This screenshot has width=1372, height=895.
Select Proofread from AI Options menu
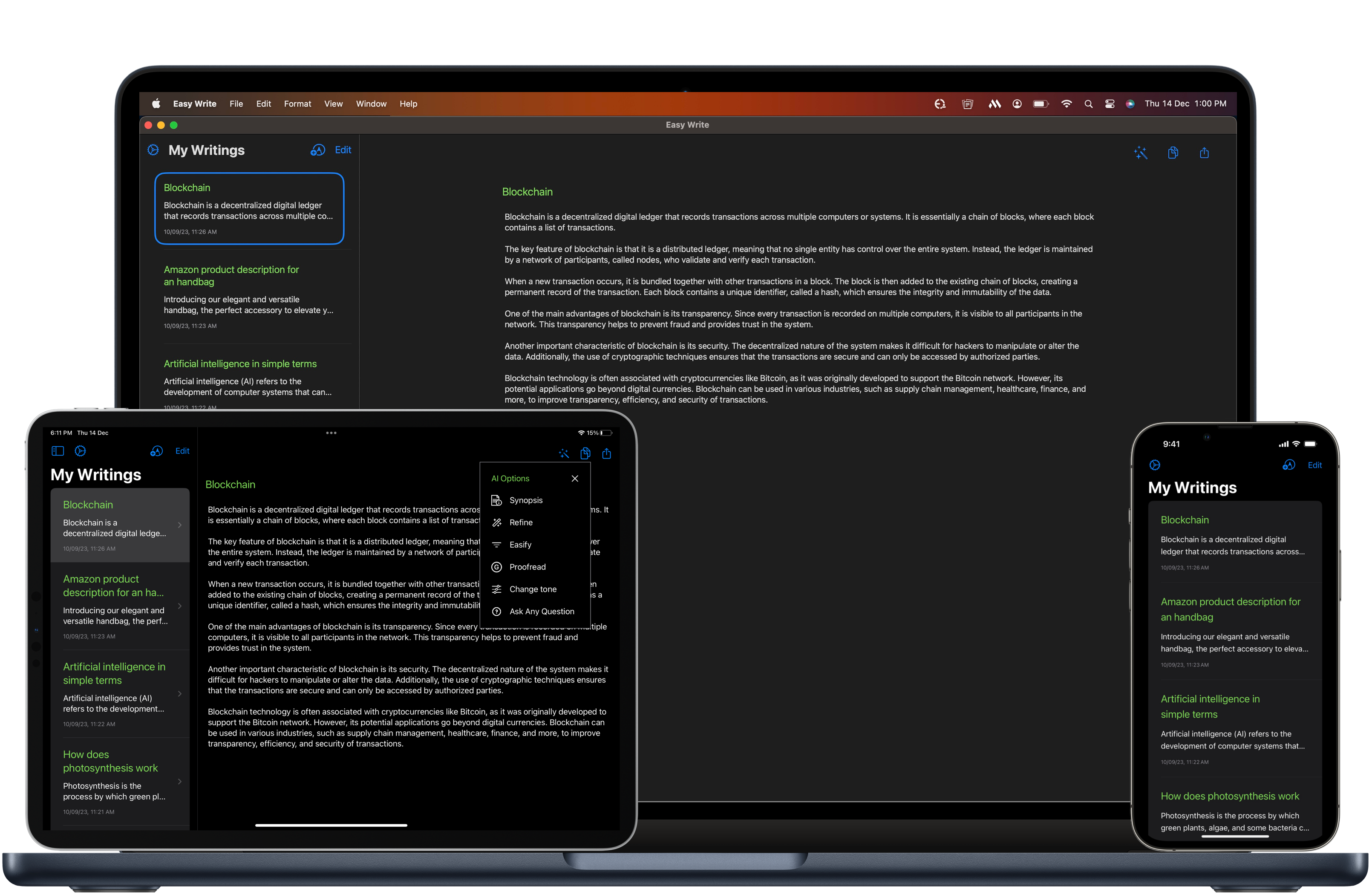coord(527,567)
